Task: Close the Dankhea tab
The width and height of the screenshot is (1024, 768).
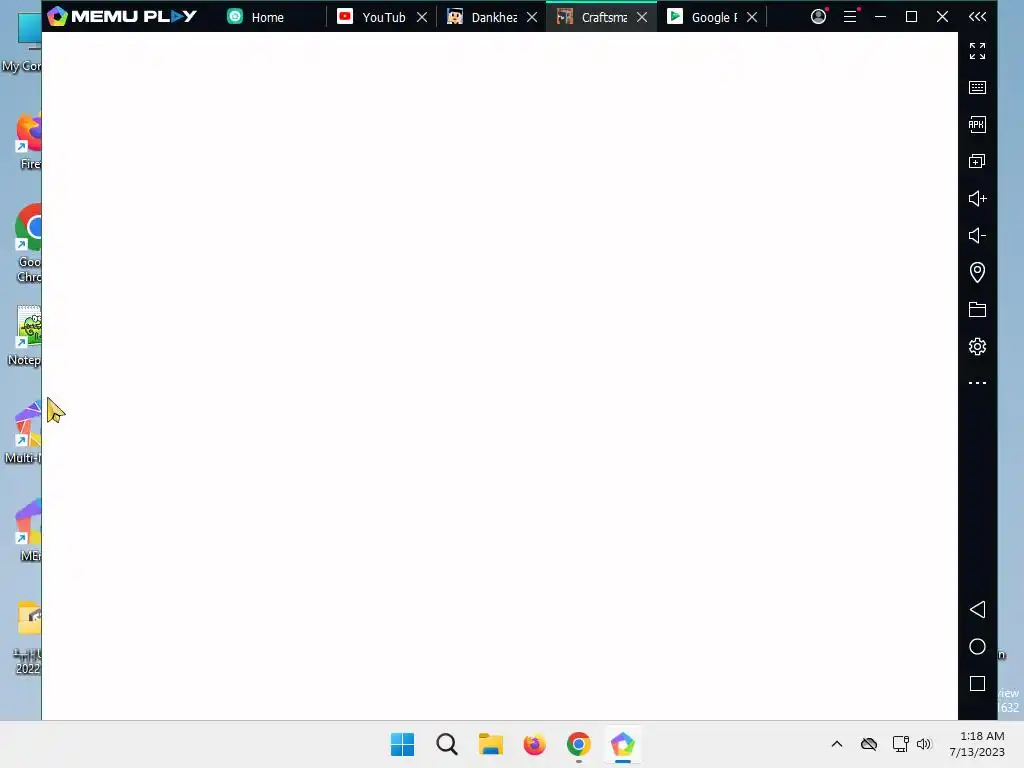Action: click(532, 17)
